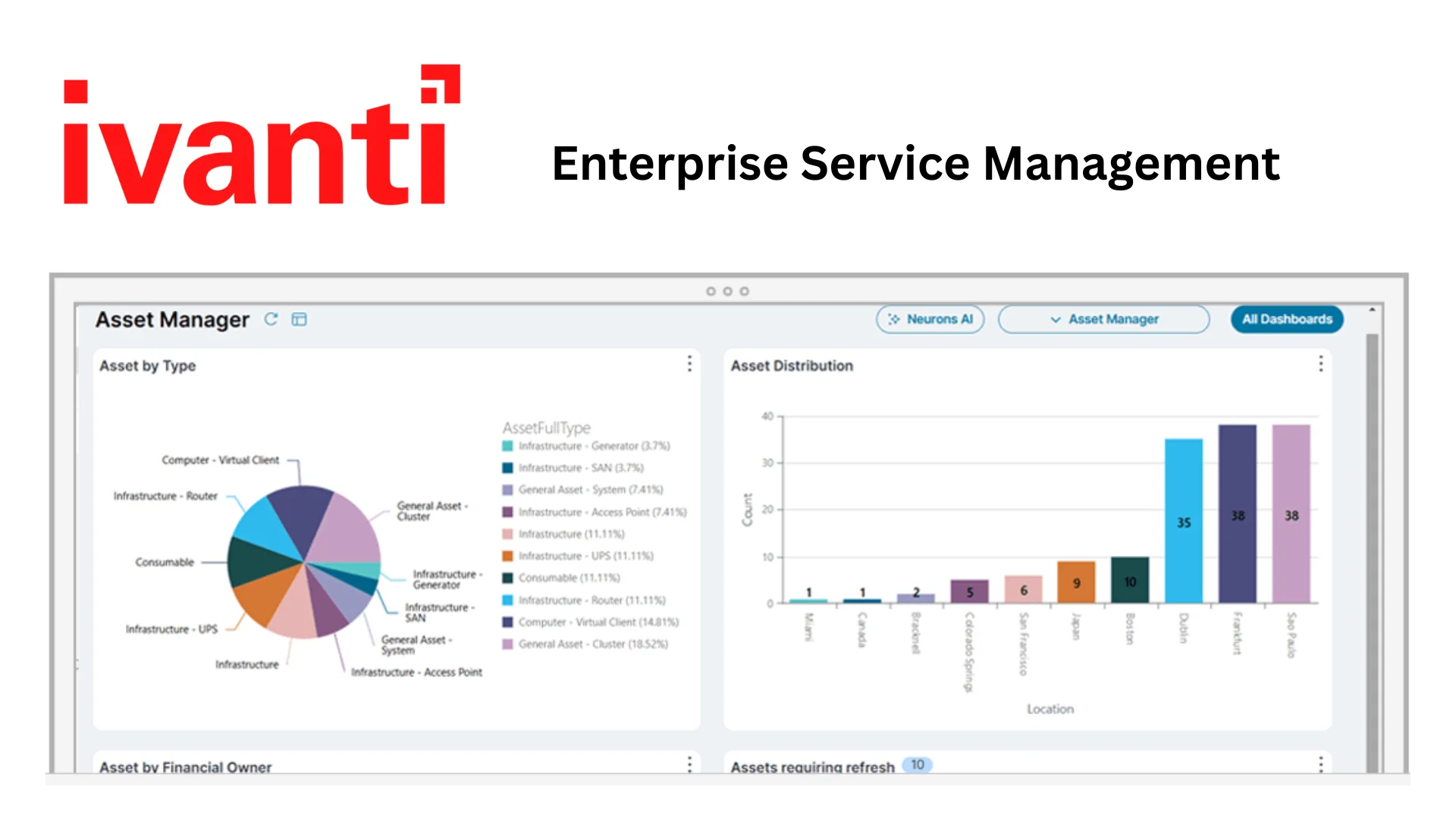
Task: Click the 10 badge on Assets requiring refresh
Action: pos(917,765)
